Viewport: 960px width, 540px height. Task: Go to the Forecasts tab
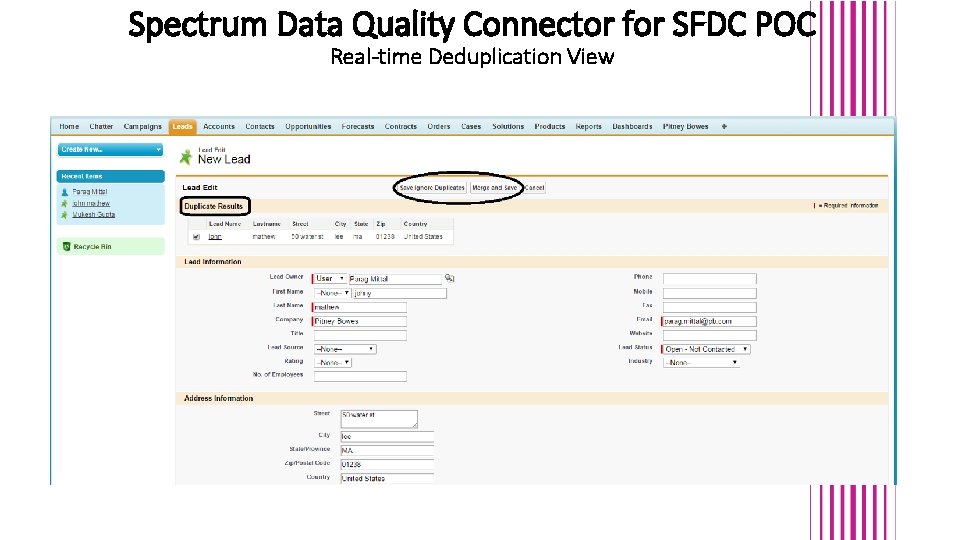[358, 127]
